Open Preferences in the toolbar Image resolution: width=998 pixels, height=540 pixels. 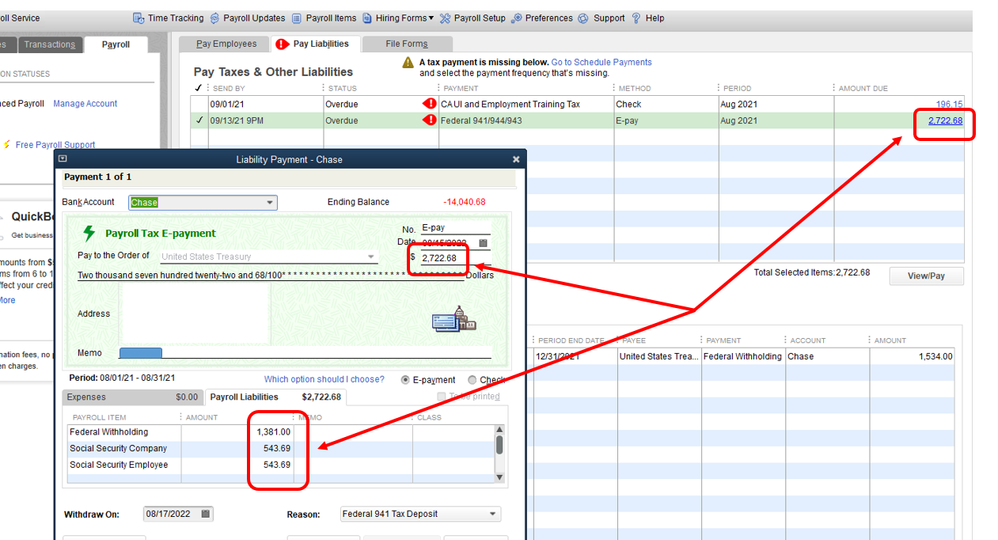542,18
